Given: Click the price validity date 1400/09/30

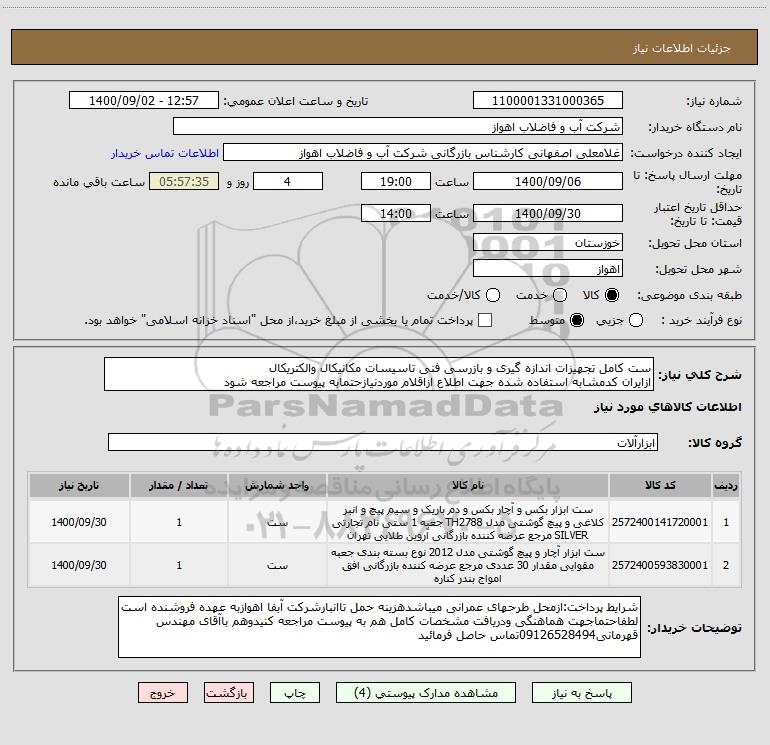Looking at the screenshot, I should coord(548,213).
